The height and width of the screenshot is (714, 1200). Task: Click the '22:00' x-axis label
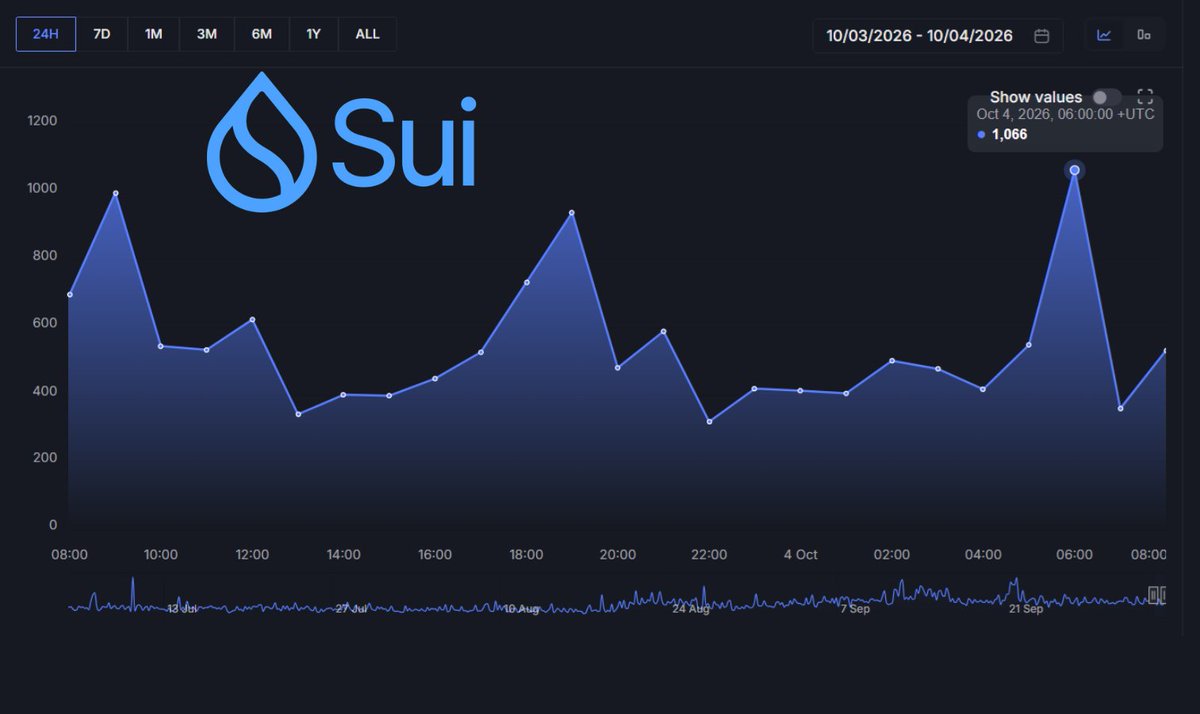(709, 554)
